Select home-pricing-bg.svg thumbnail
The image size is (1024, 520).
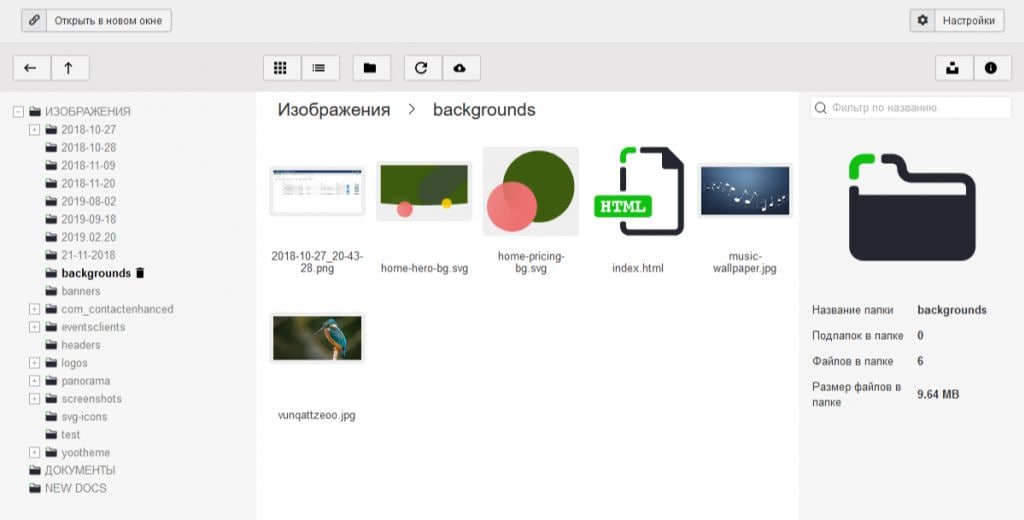tap(531, 191)
